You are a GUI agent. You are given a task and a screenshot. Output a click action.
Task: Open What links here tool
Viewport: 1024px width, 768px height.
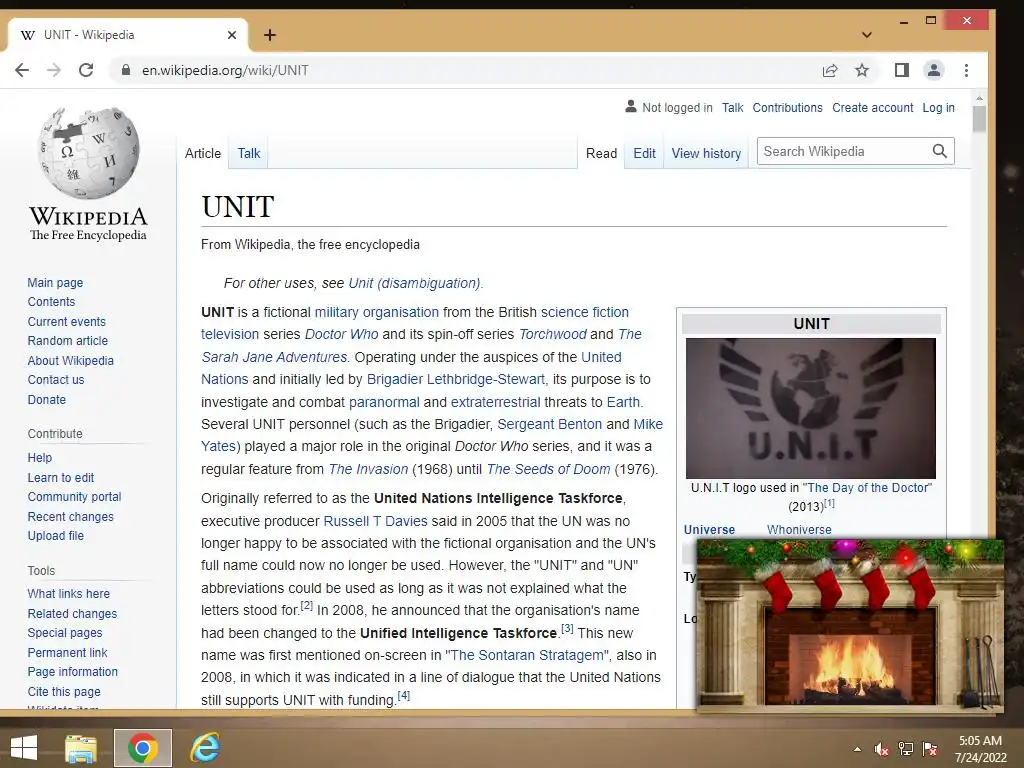69,594
